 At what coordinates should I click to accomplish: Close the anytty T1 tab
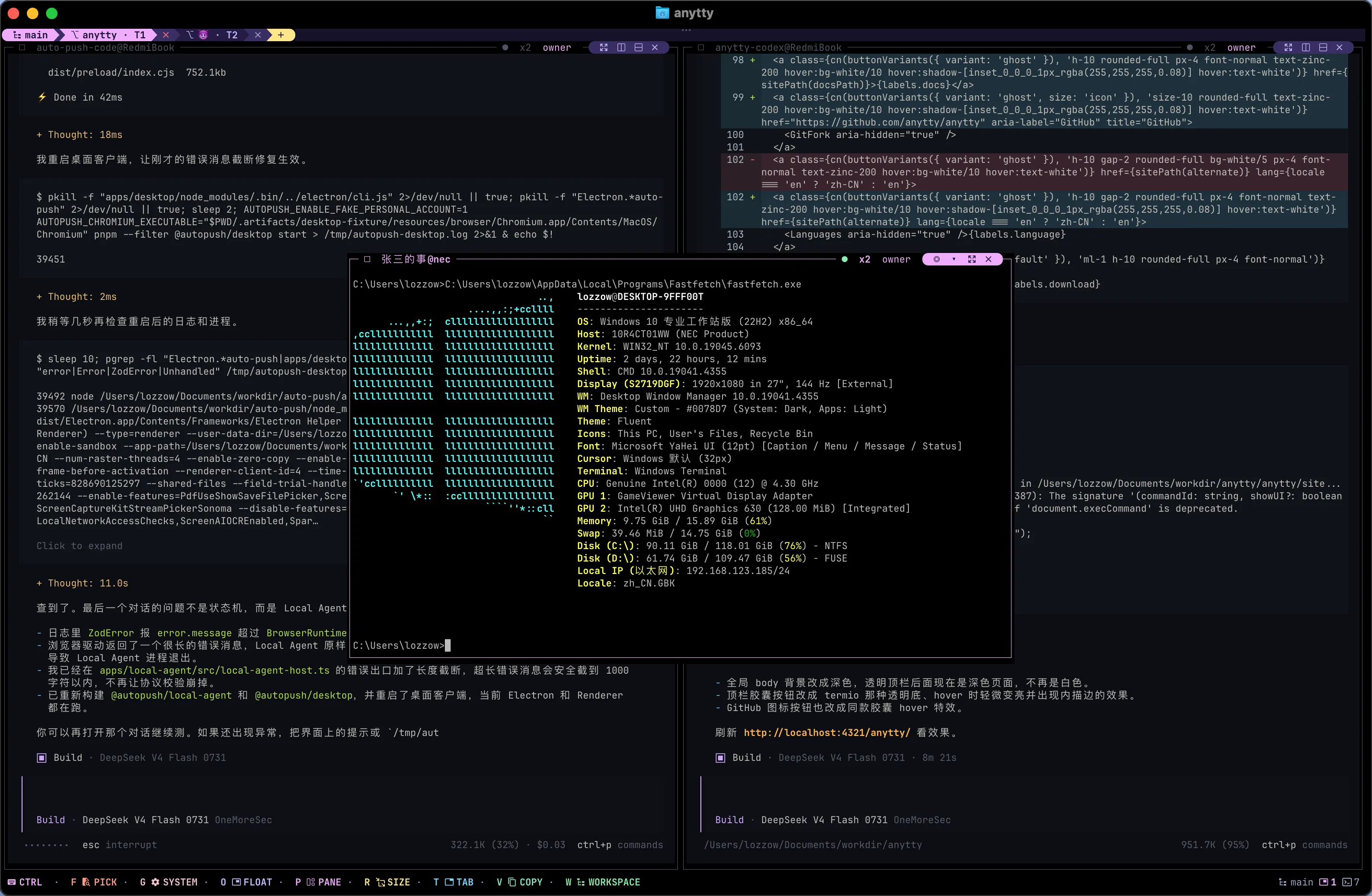(166, 35)
